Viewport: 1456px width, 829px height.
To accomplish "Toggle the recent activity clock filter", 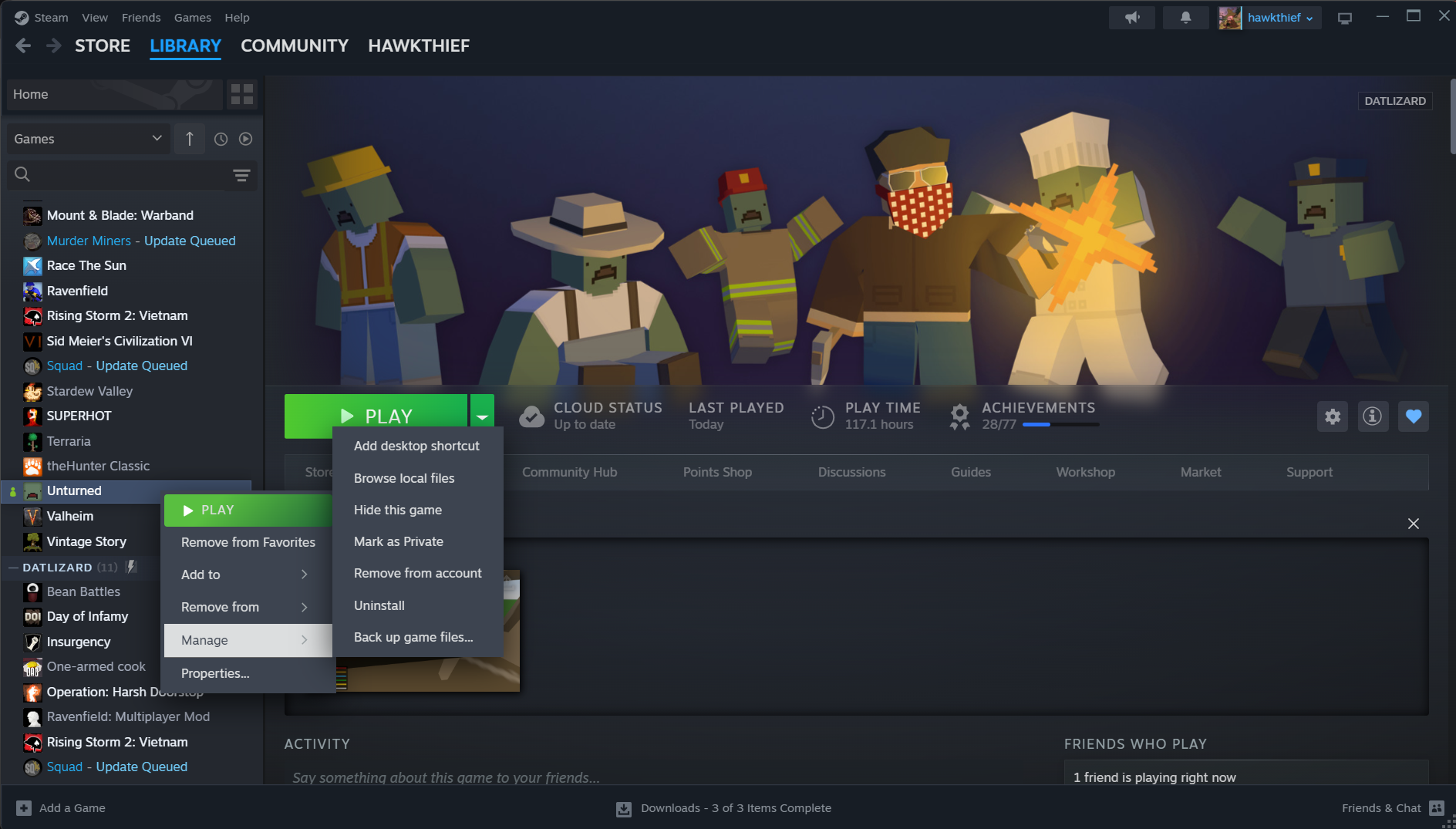I will [x=221, y=139].
